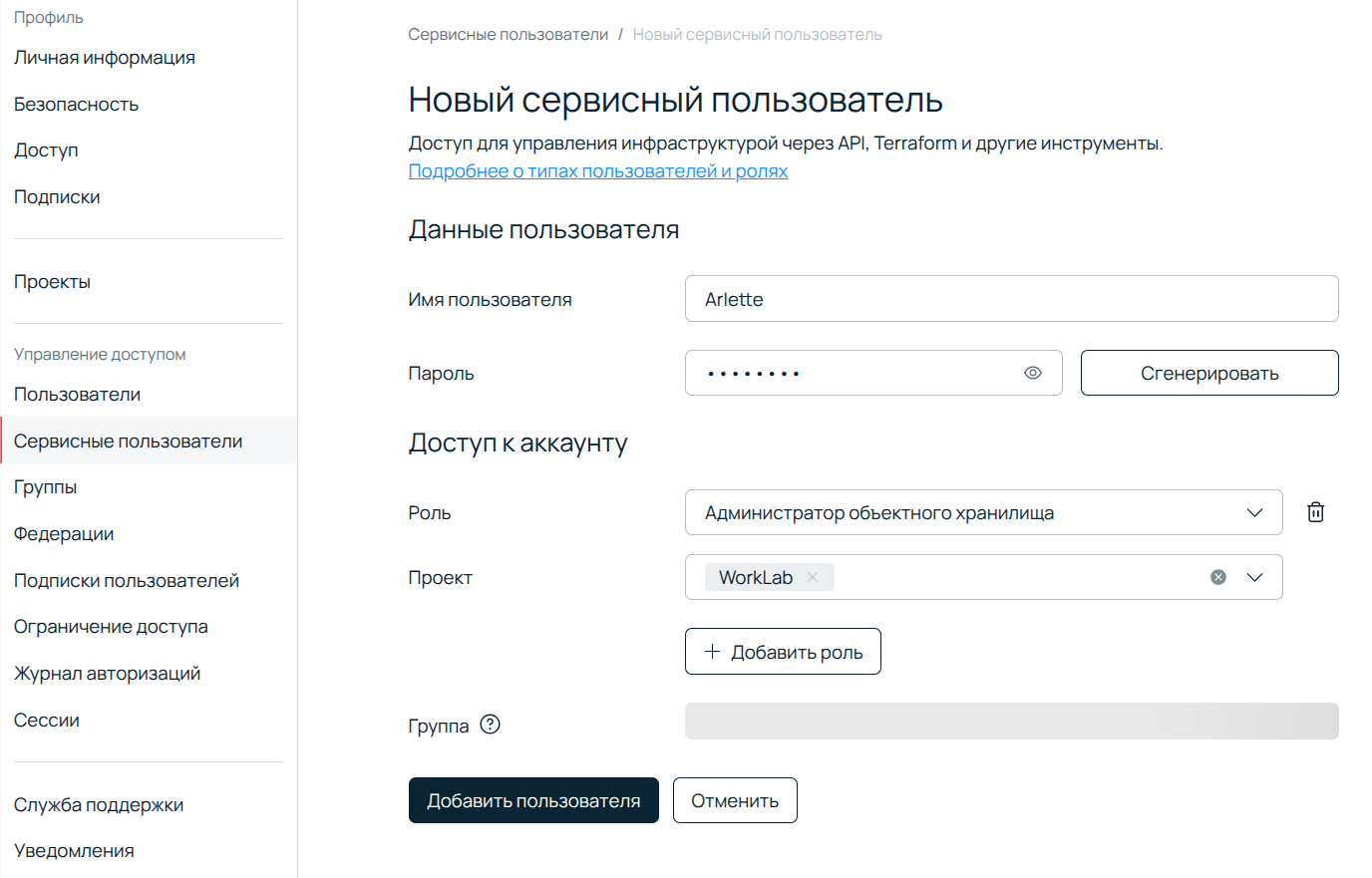Focus the Имя пользователя input with Arlette
The height and width of the screenshot is (878, 1372).
[x=1011, y=299]
